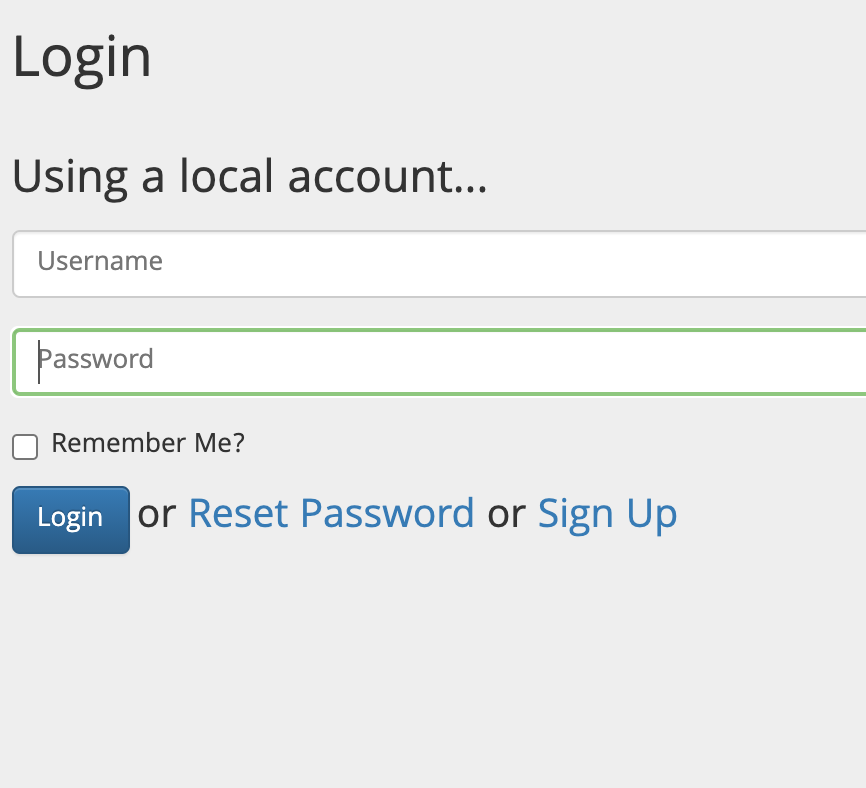Click the Password placeholder text
866x788 pixels.
tap(96, 359)
